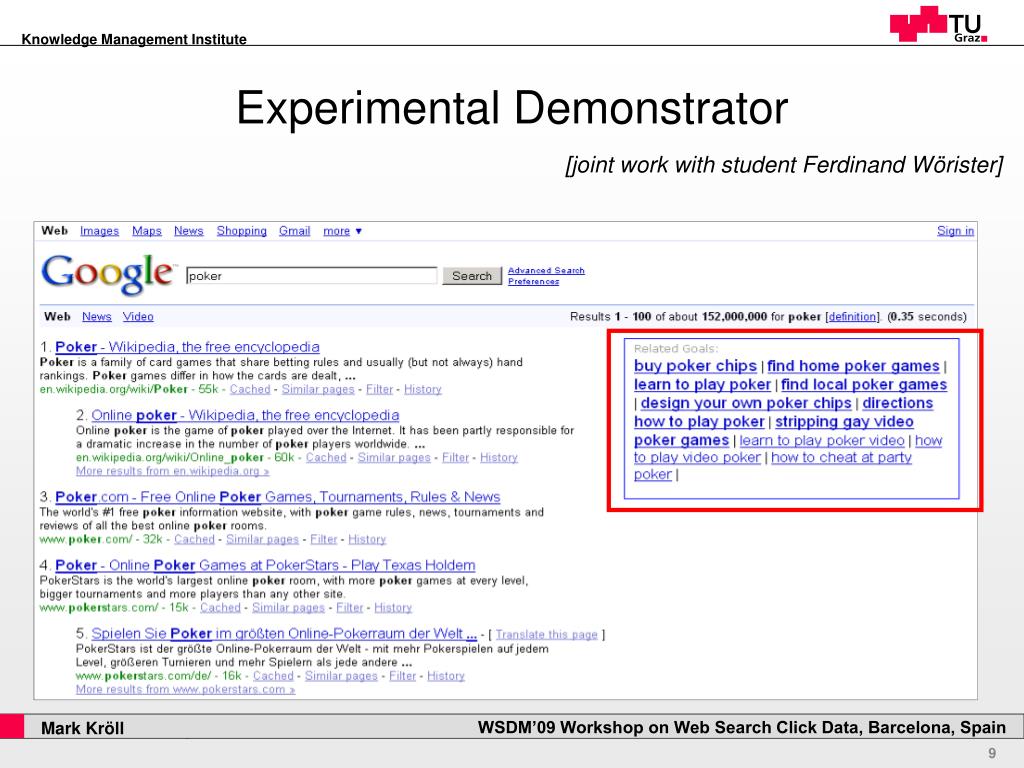Open the Shopping link in the top bar

pos(242,231)
